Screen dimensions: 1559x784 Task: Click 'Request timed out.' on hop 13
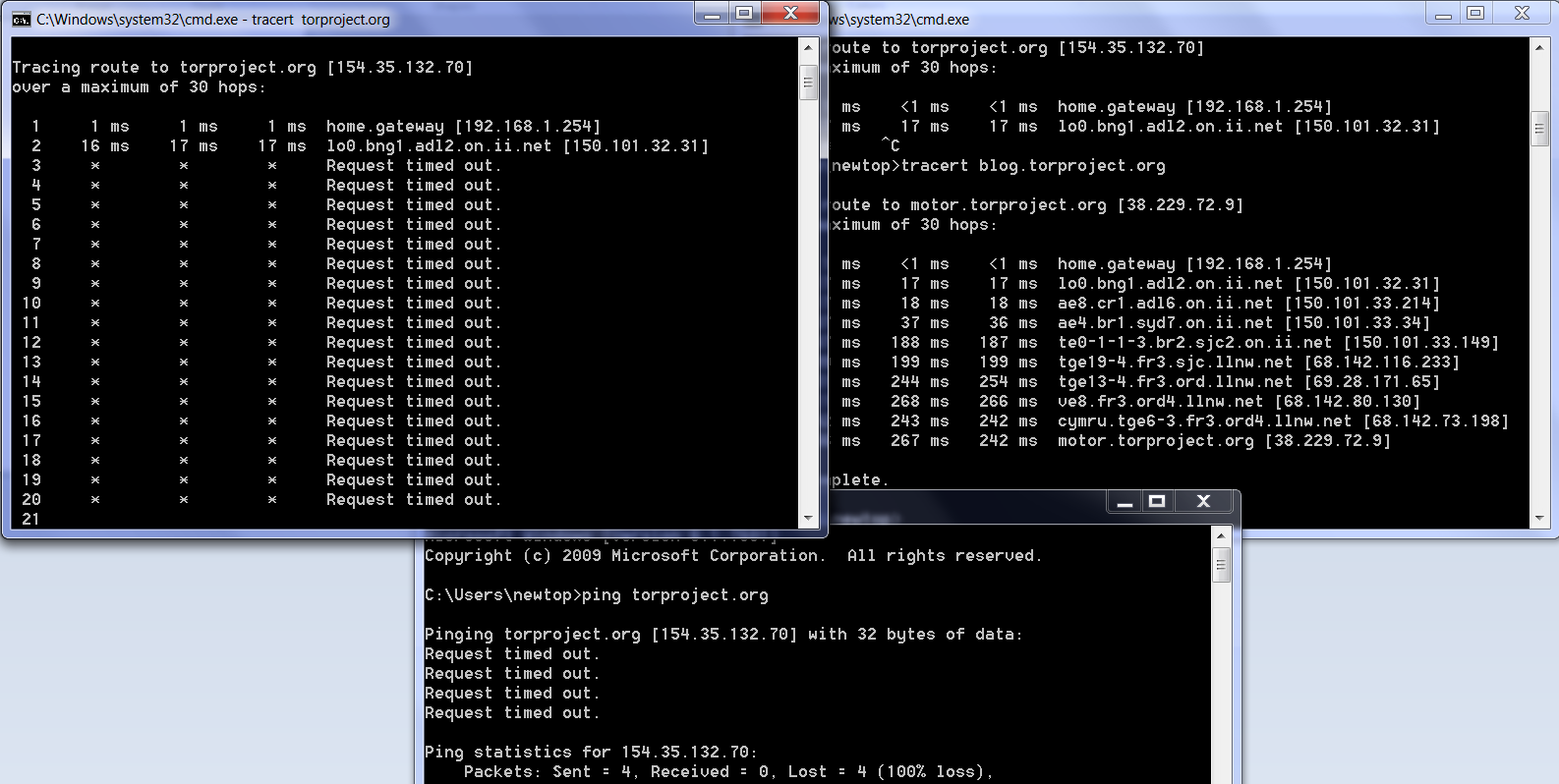pos(414,362)
